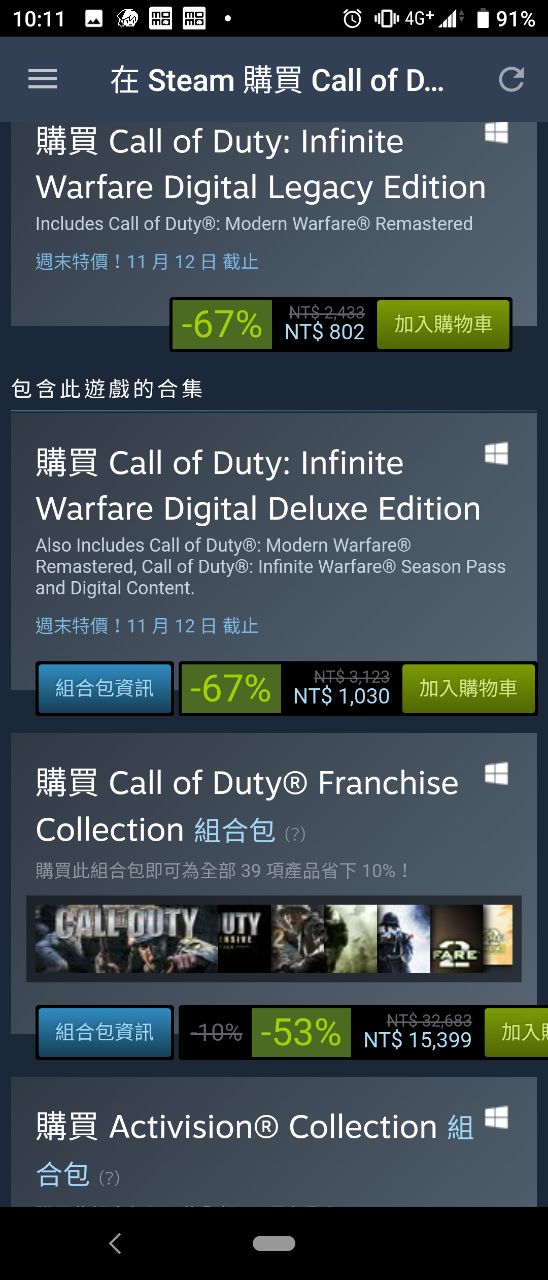This screenshot has width=548, height=1280.
Task: Tap the -67% discount badge for Legacy Edition
Action: (222, 324)
